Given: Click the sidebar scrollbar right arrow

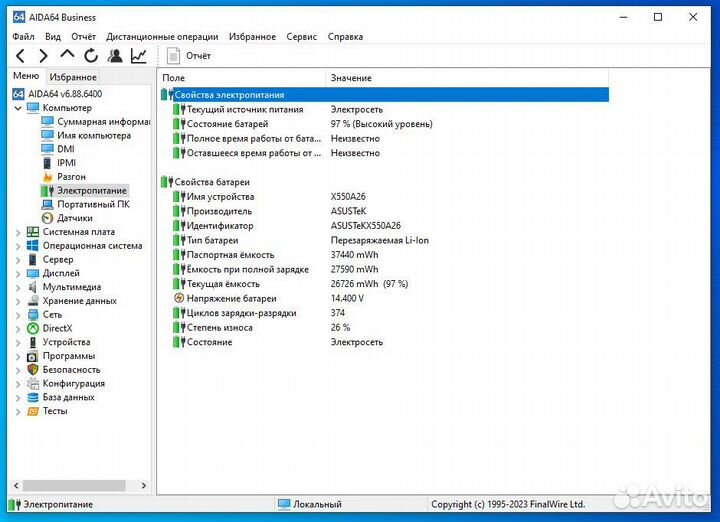Looking at the screenshot, I should pos(144,485).
